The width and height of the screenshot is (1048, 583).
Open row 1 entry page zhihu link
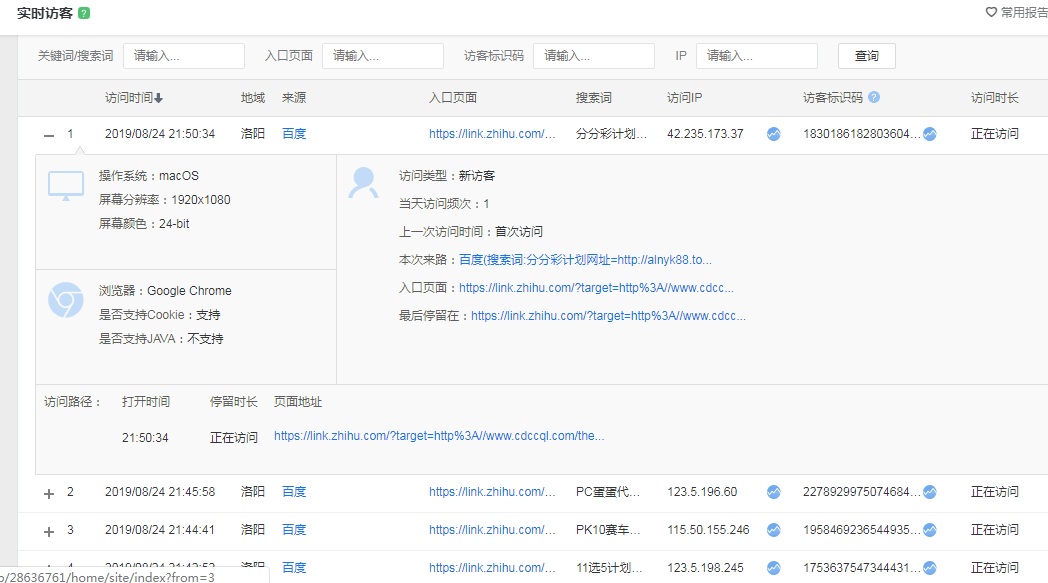[492, 134]
